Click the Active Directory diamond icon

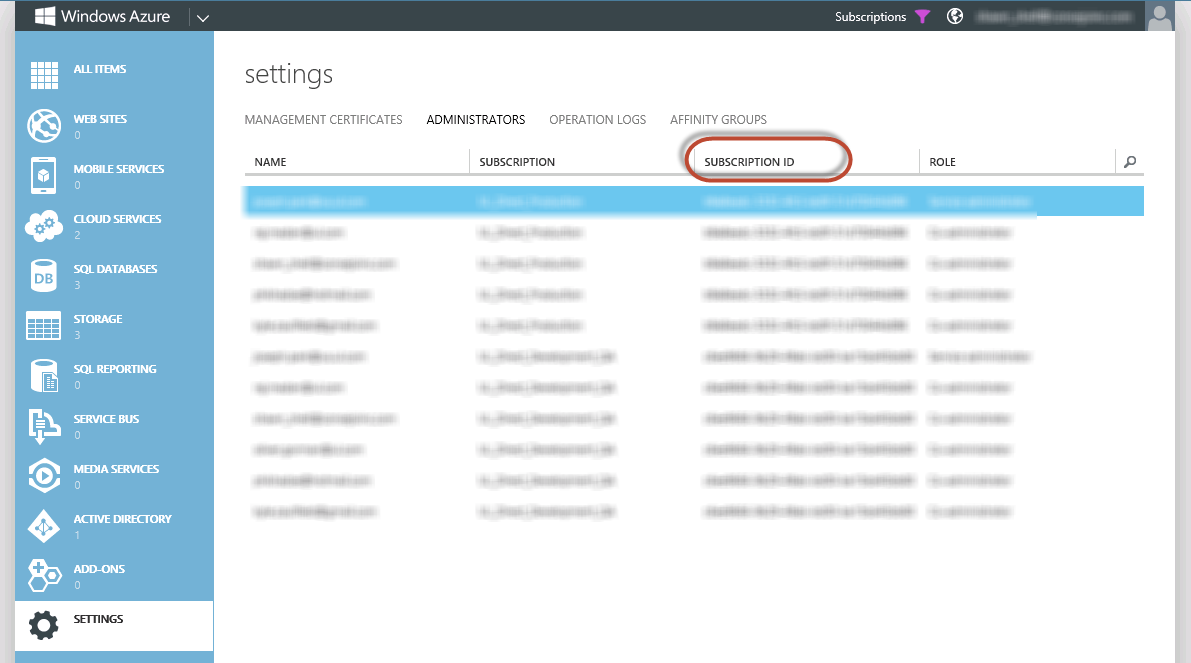click(x=44, y=526)
